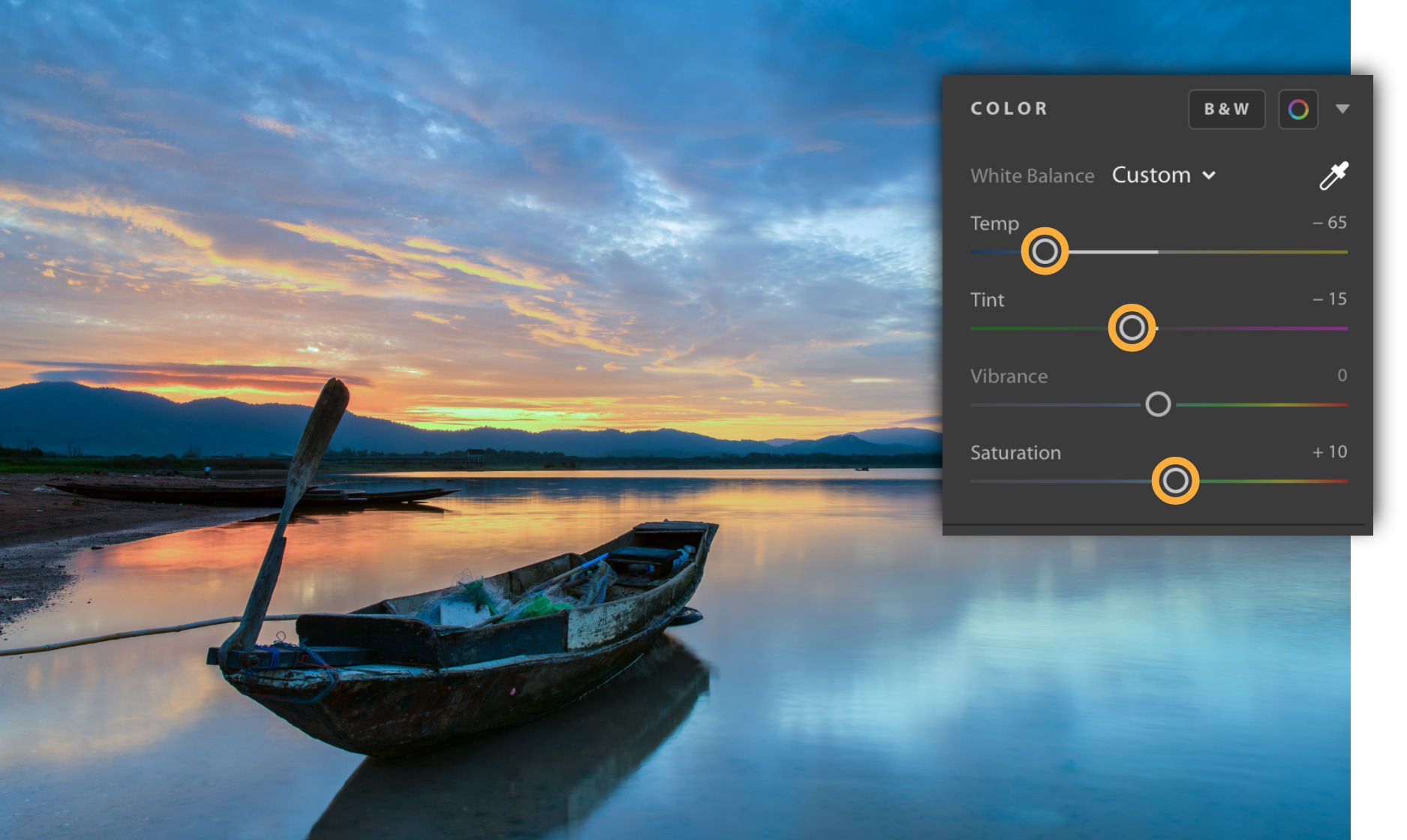Reset Vibrance by clicking its slider center
Viewport: 1407px width, 840px height.
(1158, 405)
